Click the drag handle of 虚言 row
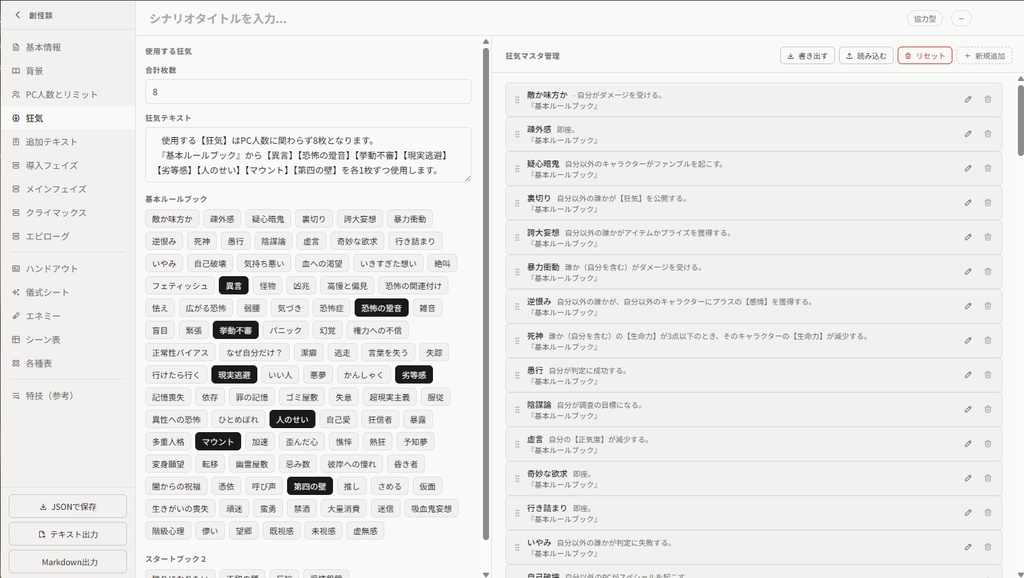The width and height of the screenshot is (1024, 578). pyautogui.click(x=517, y=444)
